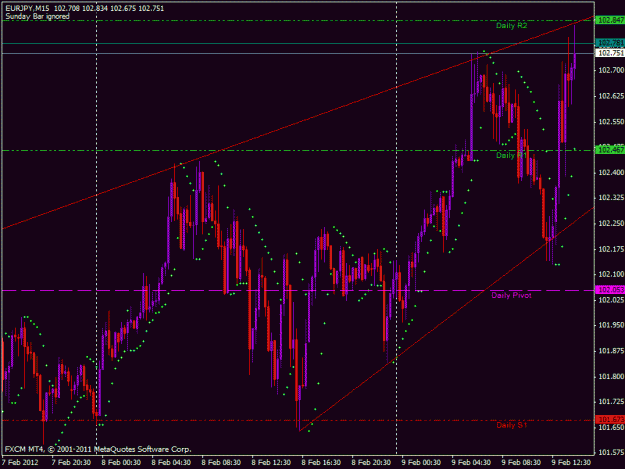Viewport: 625px width, 469px height.
Task: Click the 102.625 price axis label
Action: coord(611,96)
